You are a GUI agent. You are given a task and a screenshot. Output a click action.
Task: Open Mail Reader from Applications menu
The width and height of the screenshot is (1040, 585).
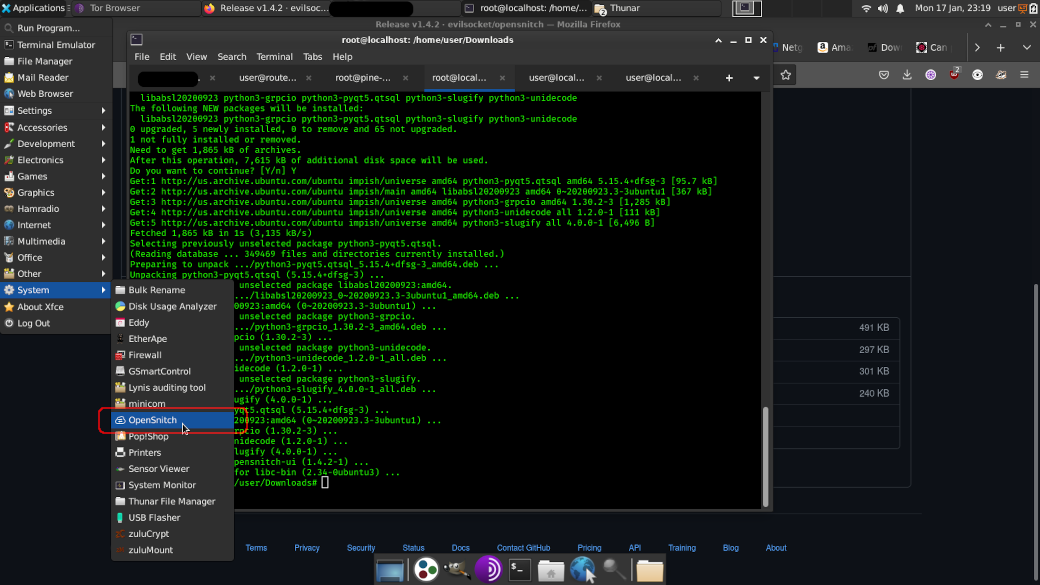click(x=56, y=78)
